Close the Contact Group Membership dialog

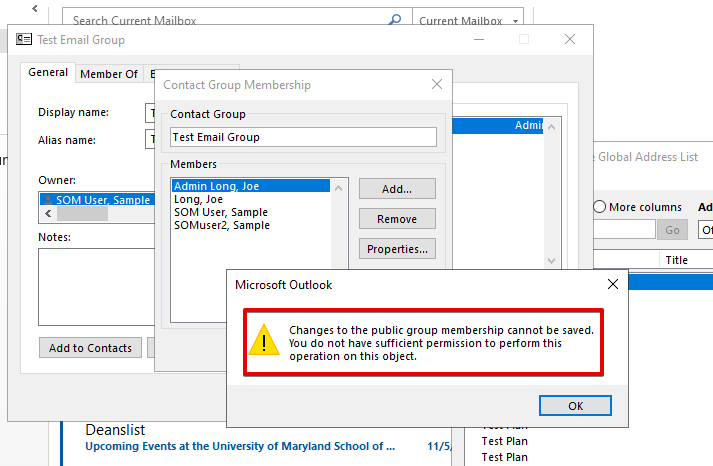(436, 86)
